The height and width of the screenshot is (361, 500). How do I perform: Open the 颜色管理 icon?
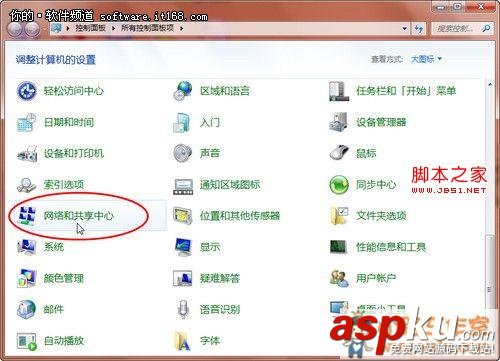click(x=26, y=278)
